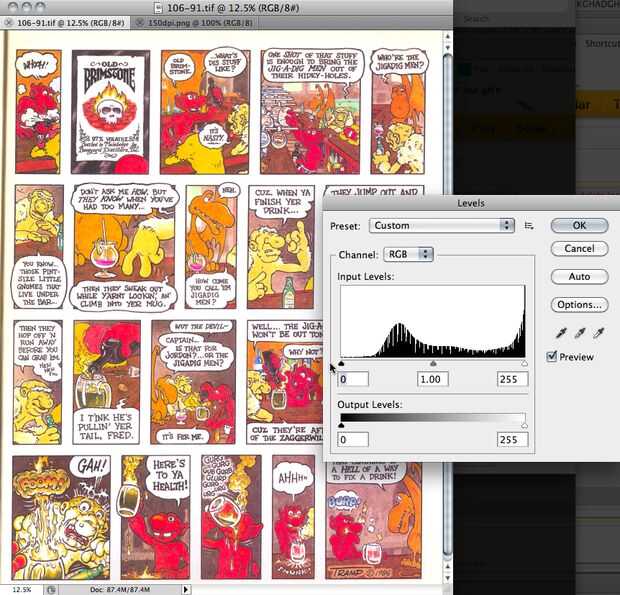Click the Old Brimstone comic panel
Viewport: 620px width, 595px height.
[110, 112]
